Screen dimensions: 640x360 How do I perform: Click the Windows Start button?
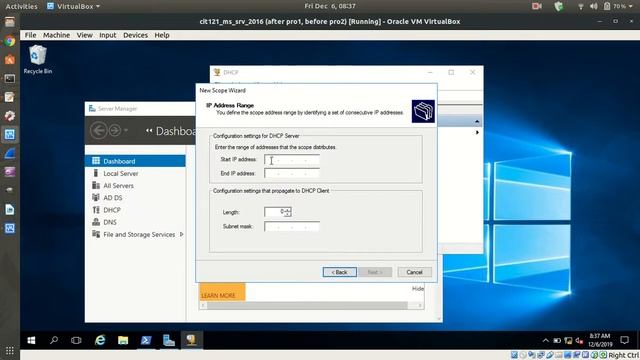click(x=31, y=340)
